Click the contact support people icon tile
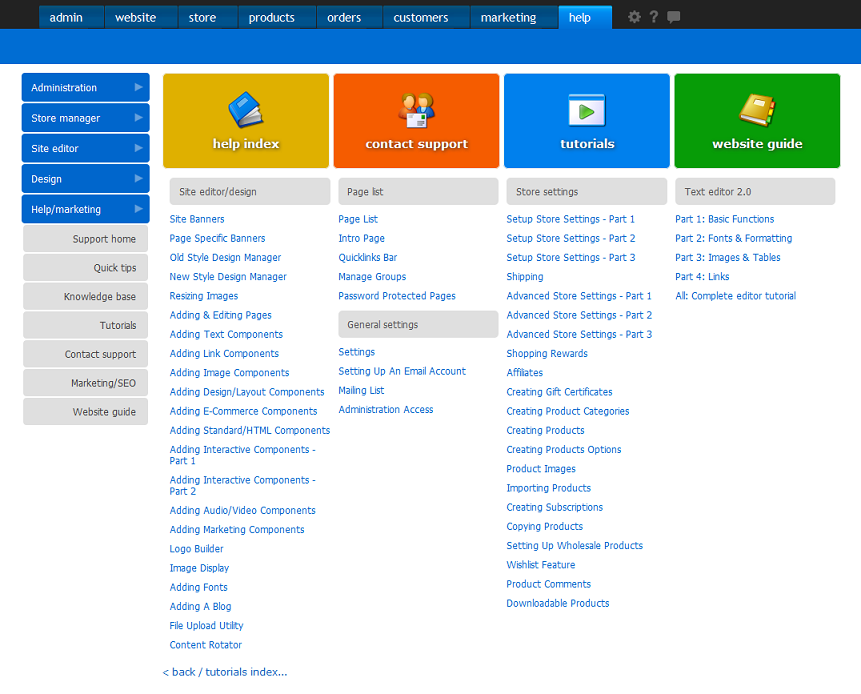Screen dimensions: 861x694 coord(416,121)
